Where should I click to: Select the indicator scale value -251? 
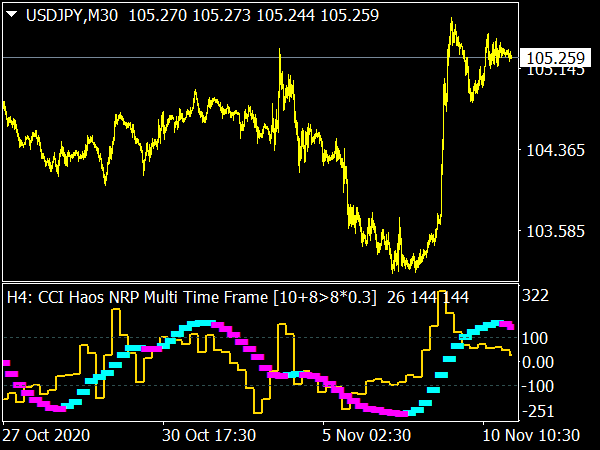pyautogui.click(x=537, y=411)
